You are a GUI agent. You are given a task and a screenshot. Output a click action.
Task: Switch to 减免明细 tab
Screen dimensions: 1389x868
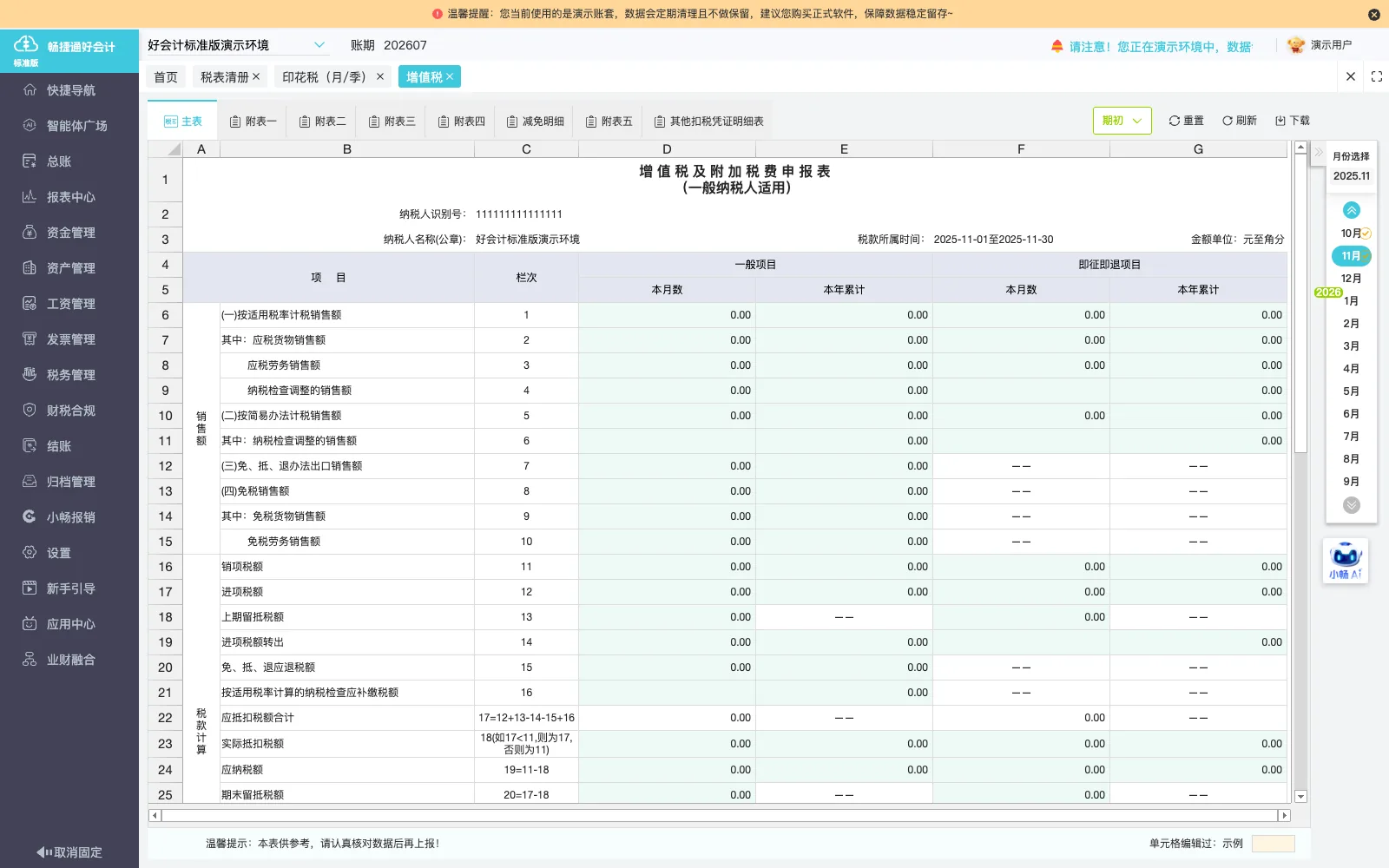(536, 122)
